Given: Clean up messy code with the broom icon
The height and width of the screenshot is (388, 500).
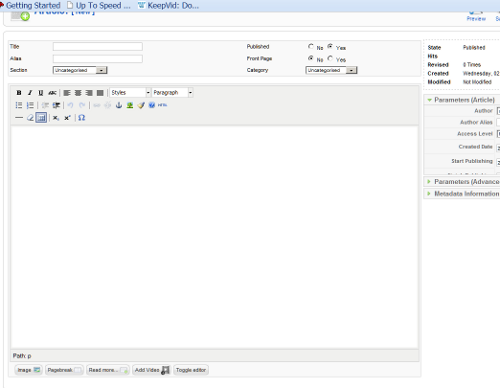Looking at the screenshot, I should pos(141,105).
